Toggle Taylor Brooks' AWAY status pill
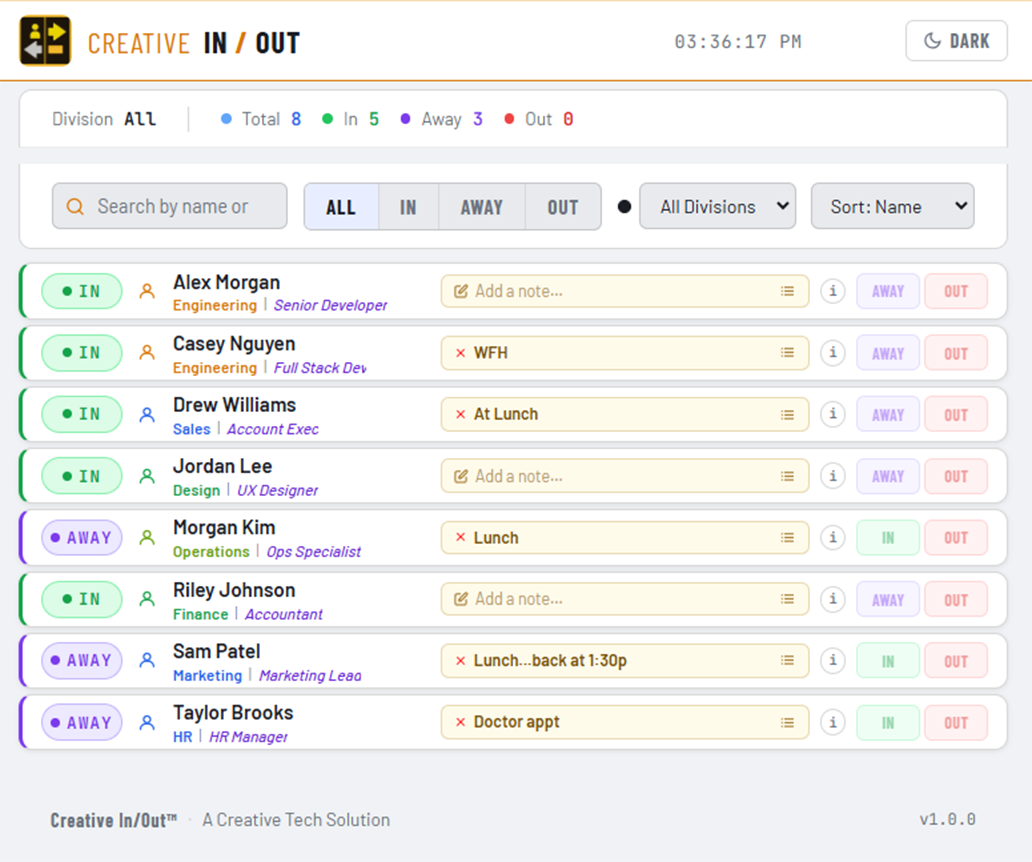 point(82,723)
